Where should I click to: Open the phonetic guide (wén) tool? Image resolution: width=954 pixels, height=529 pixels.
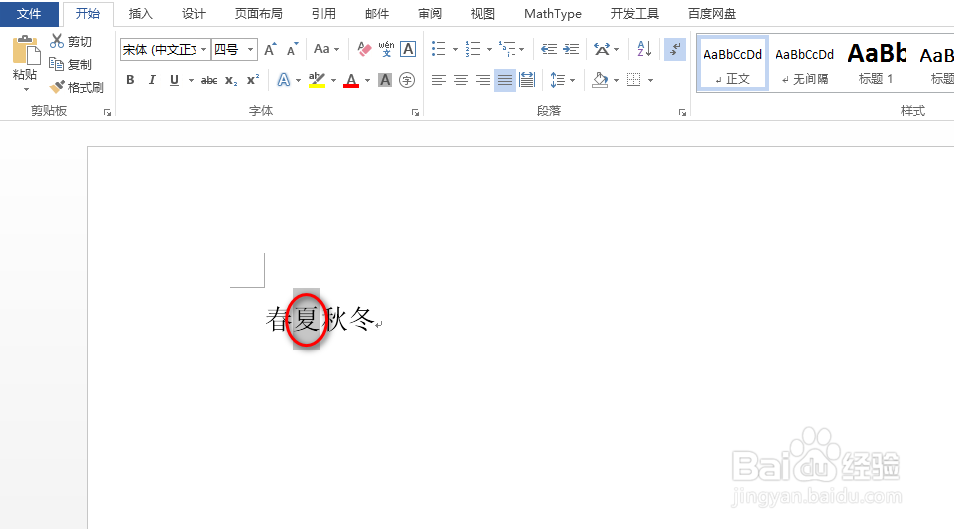tap(386, 49)
